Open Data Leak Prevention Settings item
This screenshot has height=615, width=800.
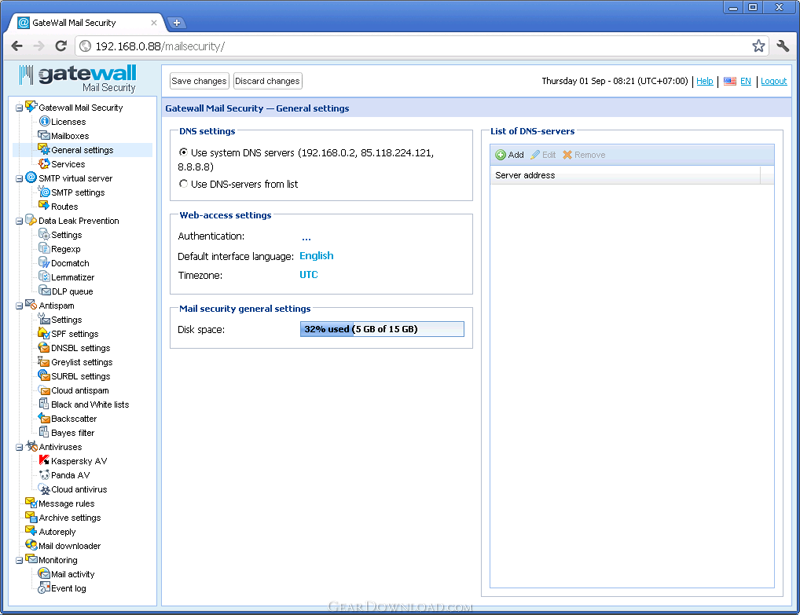[x=66, y=235]
